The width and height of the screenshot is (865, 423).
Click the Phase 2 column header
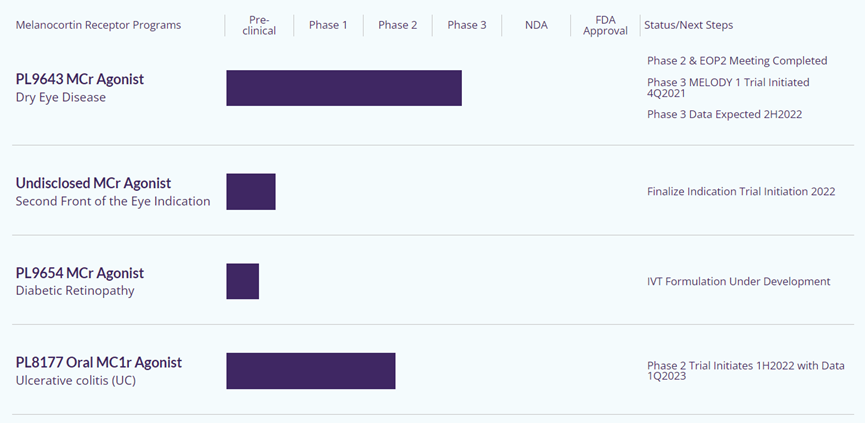[x=397, y=25]
